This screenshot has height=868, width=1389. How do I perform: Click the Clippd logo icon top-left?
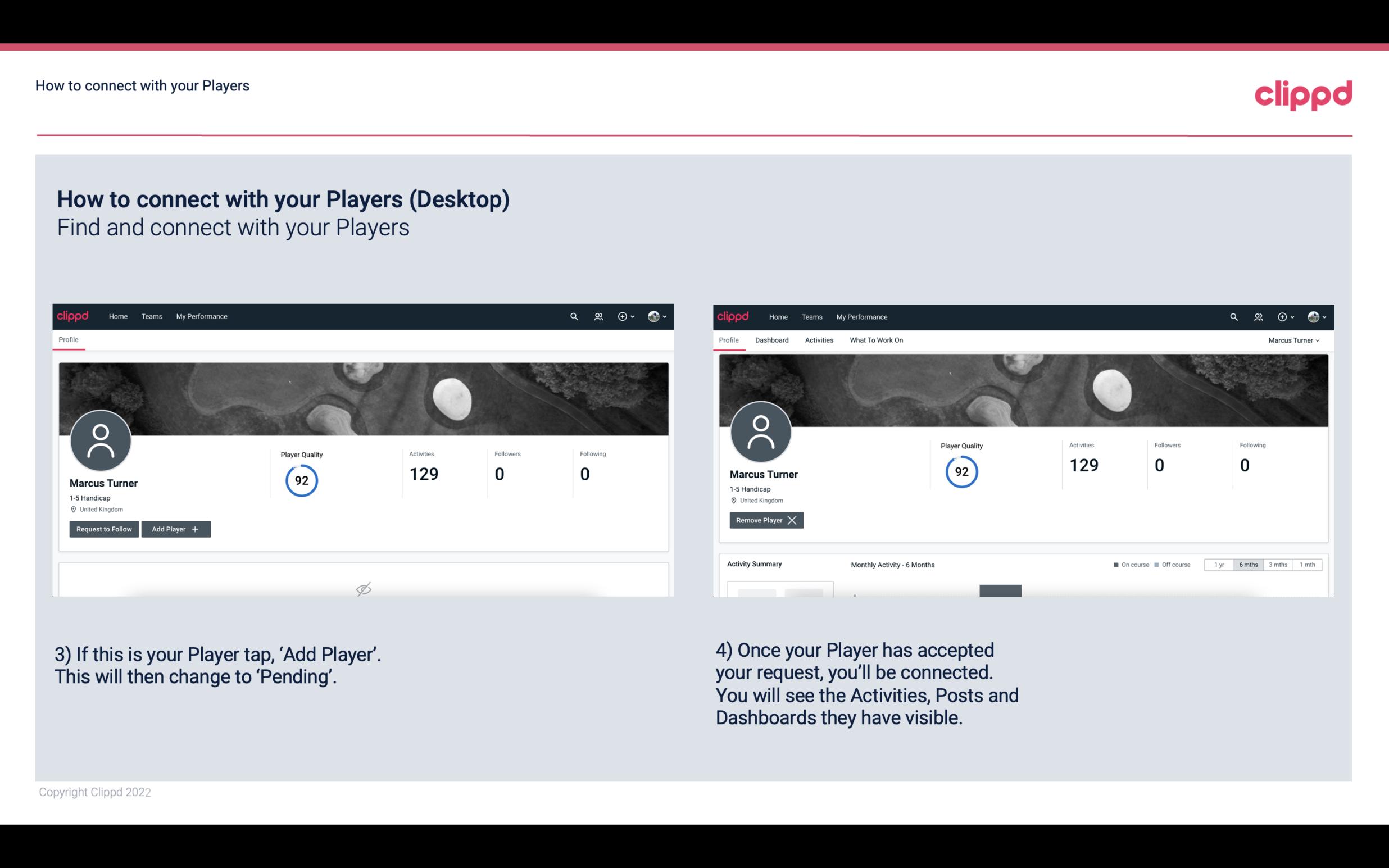click(73, 316)
